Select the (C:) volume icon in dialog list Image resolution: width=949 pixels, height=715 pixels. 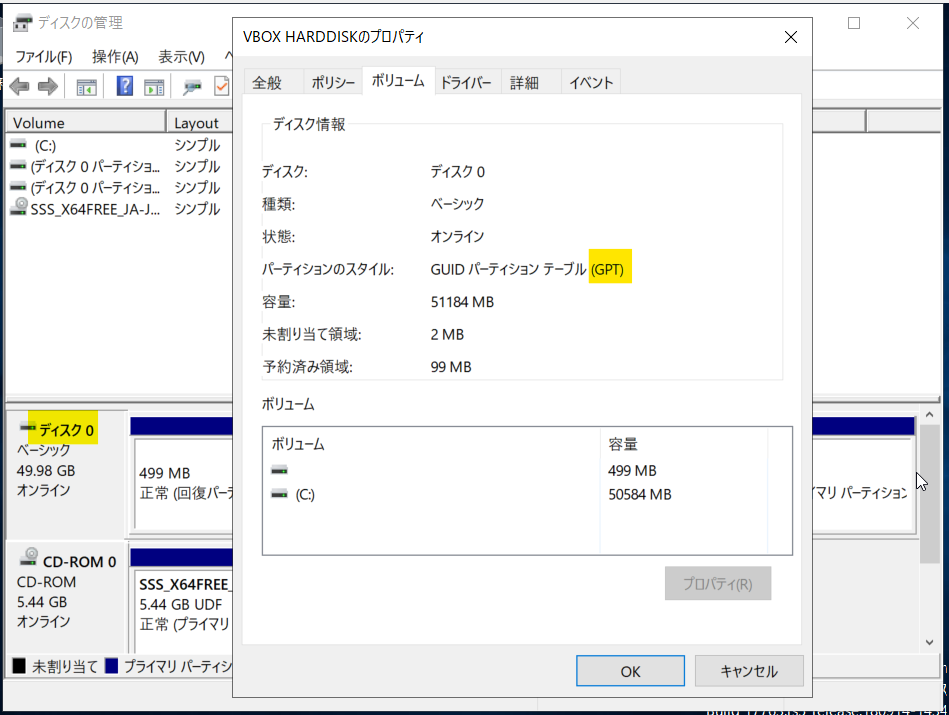279,494
